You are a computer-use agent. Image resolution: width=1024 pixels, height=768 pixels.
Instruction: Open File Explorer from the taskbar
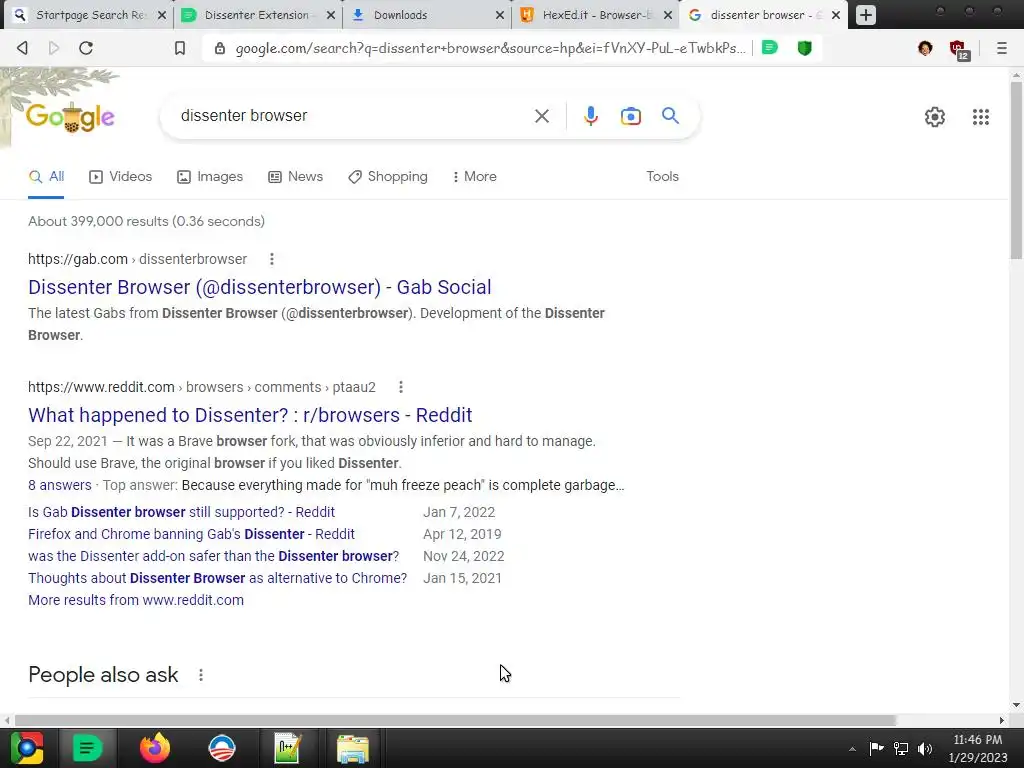click(353, 748)
